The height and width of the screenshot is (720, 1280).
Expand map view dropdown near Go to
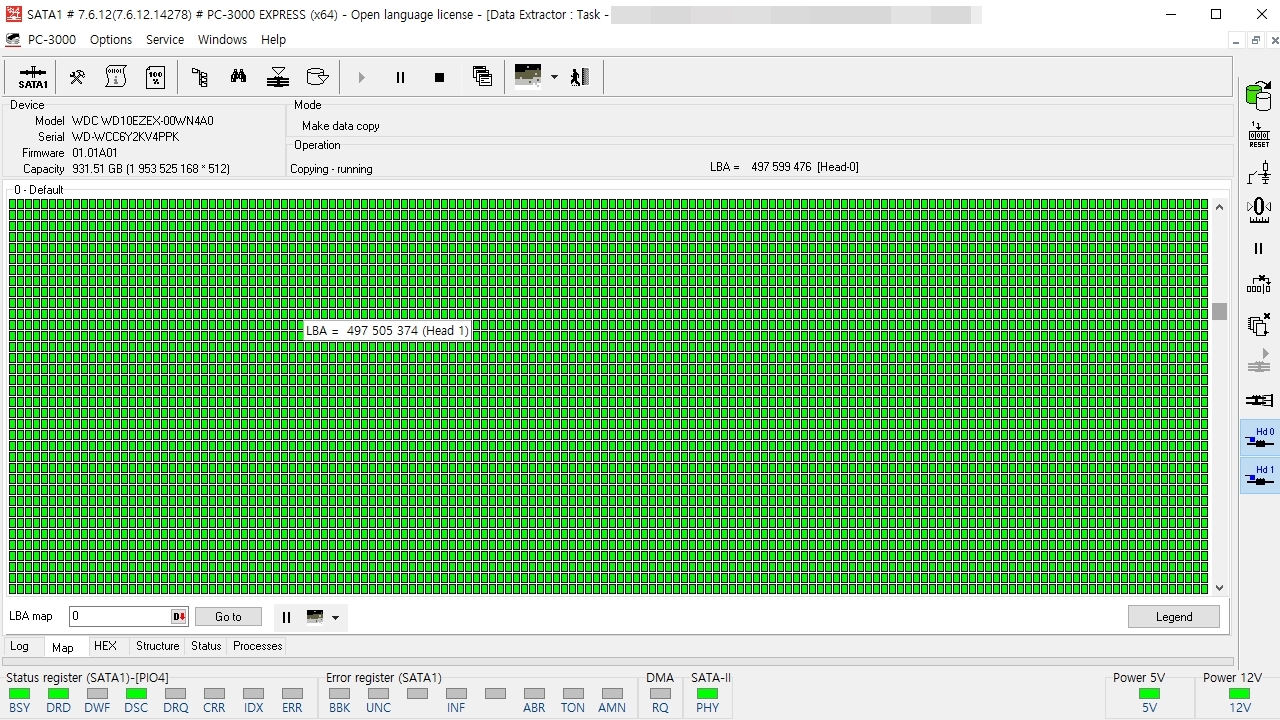335,617
